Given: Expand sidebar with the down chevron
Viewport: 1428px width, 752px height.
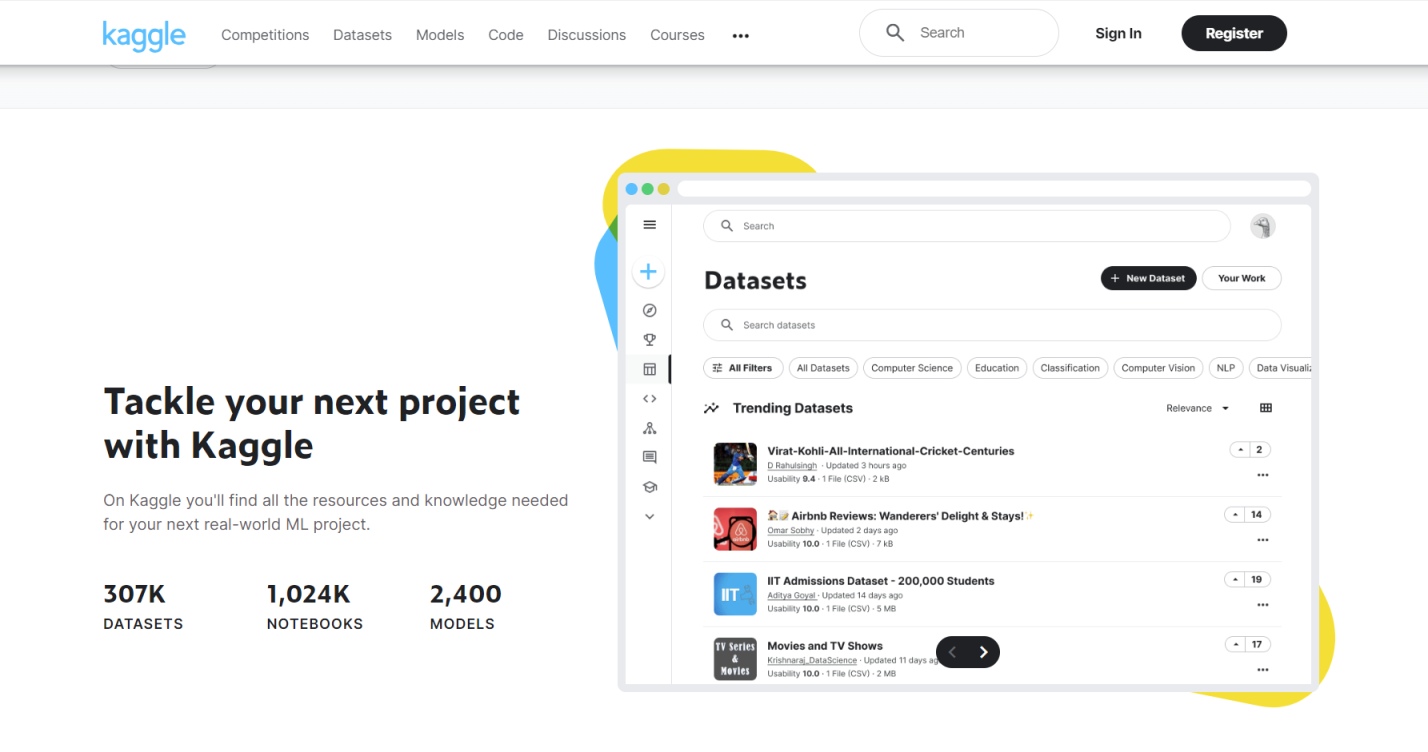Looking at the screenshot, I should tap(649, 517).
